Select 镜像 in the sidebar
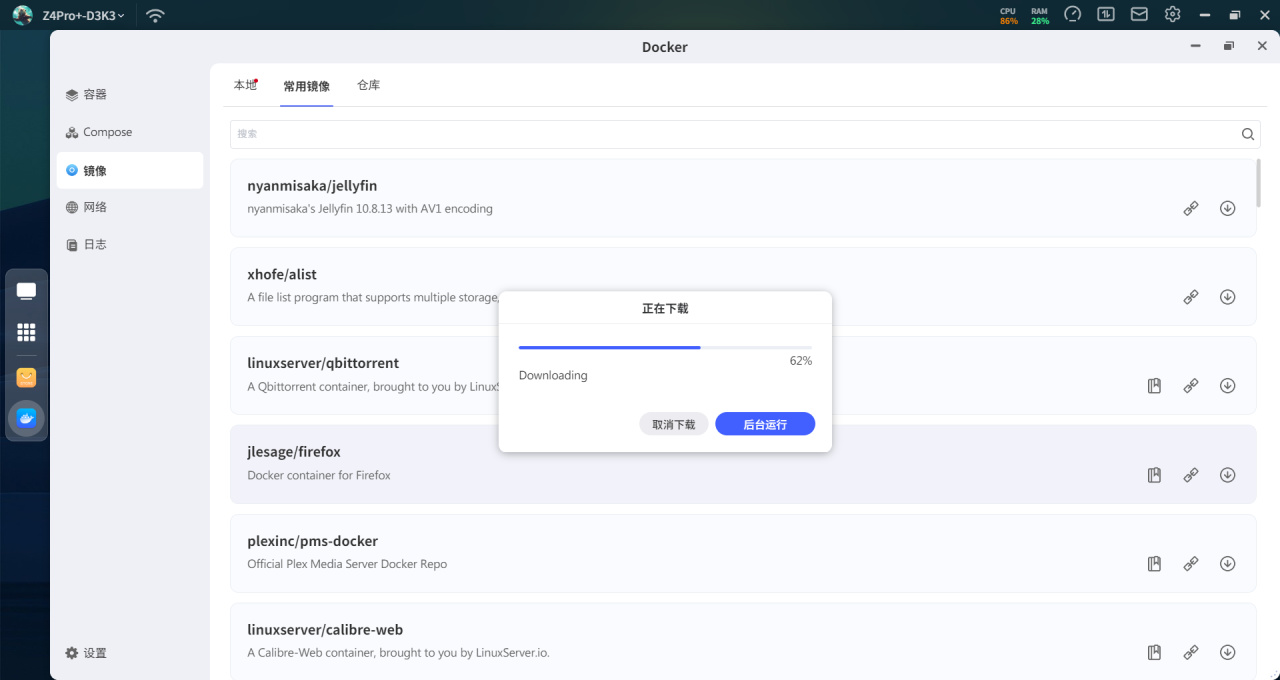The image size is (1280, 680). 130,170
